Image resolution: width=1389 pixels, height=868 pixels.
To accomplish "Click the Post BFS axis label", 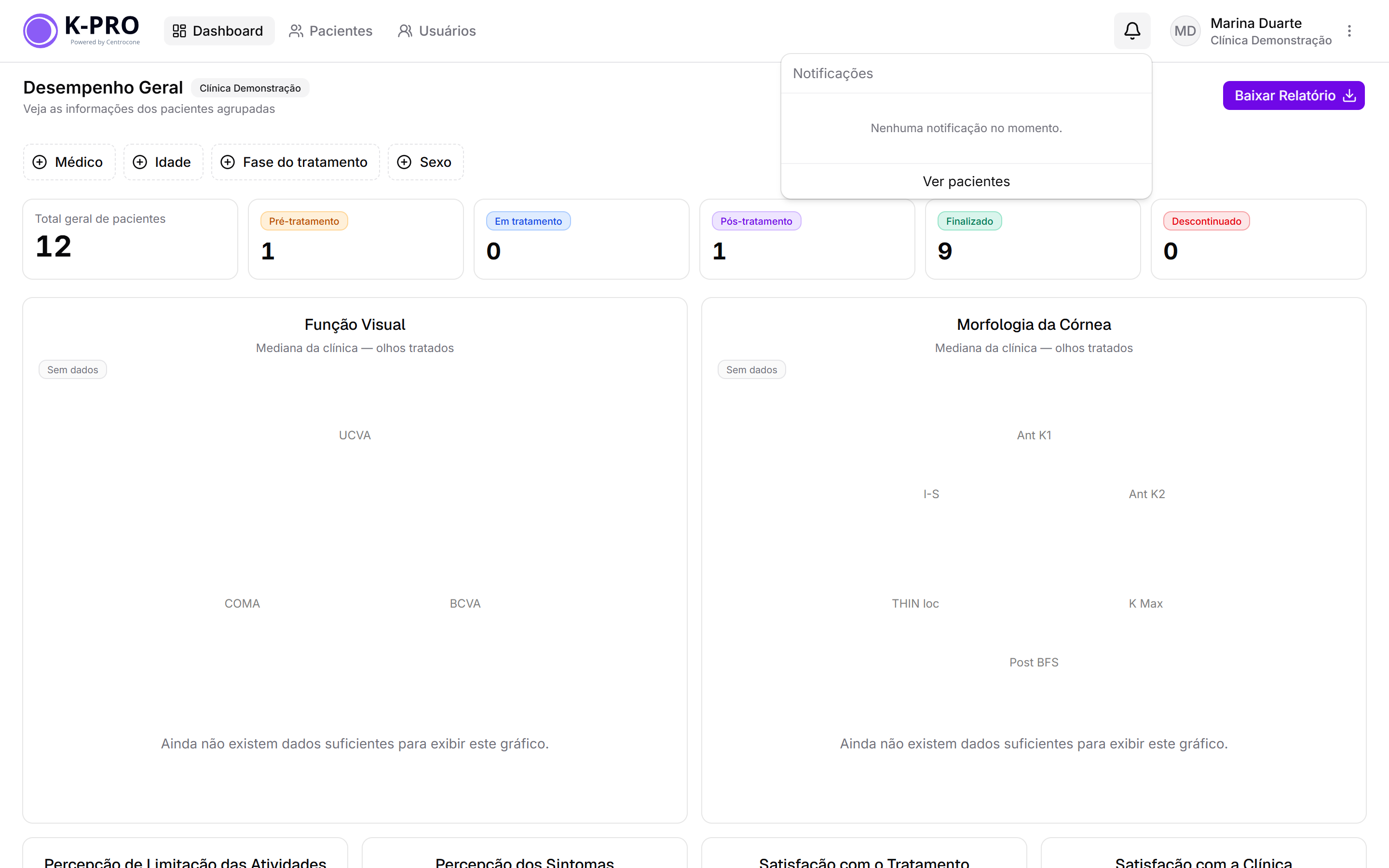I will click(x=1034, y=662).
